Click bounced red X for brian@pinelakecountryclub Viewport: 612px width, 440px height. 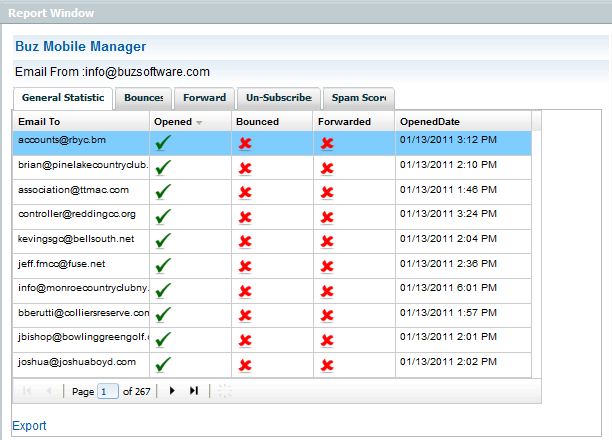245,168
